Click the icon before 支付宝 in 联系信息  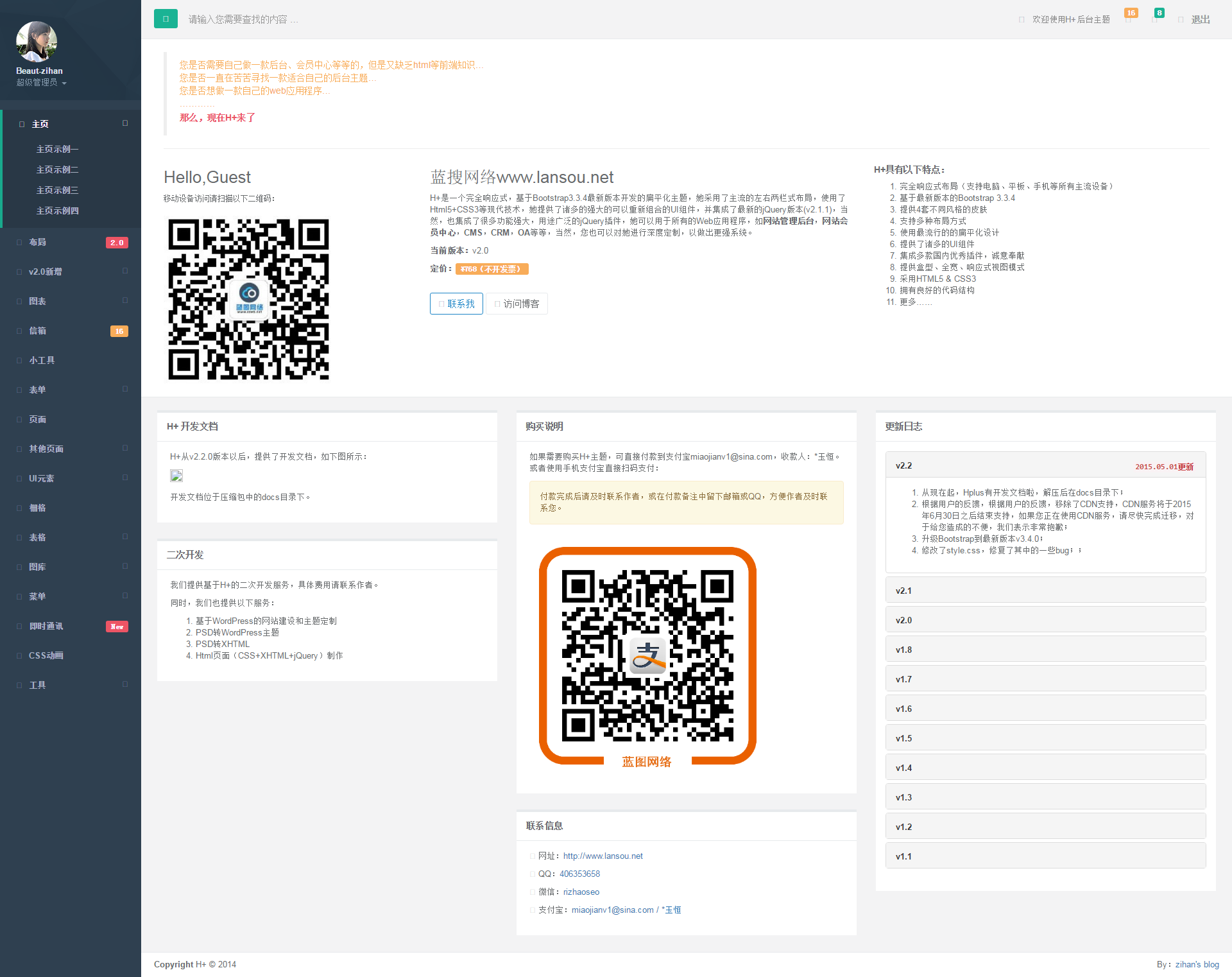(533, 910)
